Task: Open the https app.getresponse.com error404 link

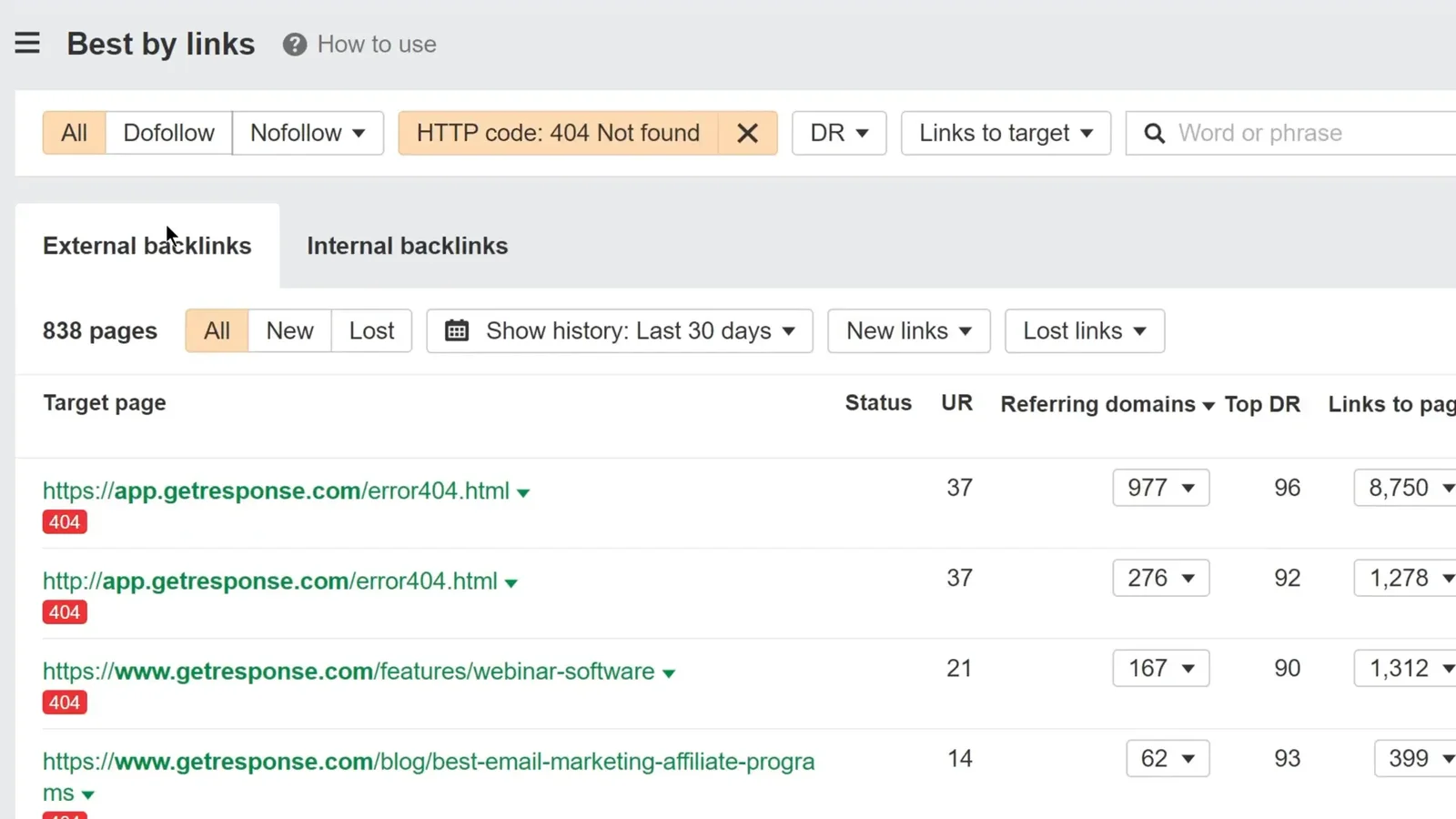Action: point(276,490)
